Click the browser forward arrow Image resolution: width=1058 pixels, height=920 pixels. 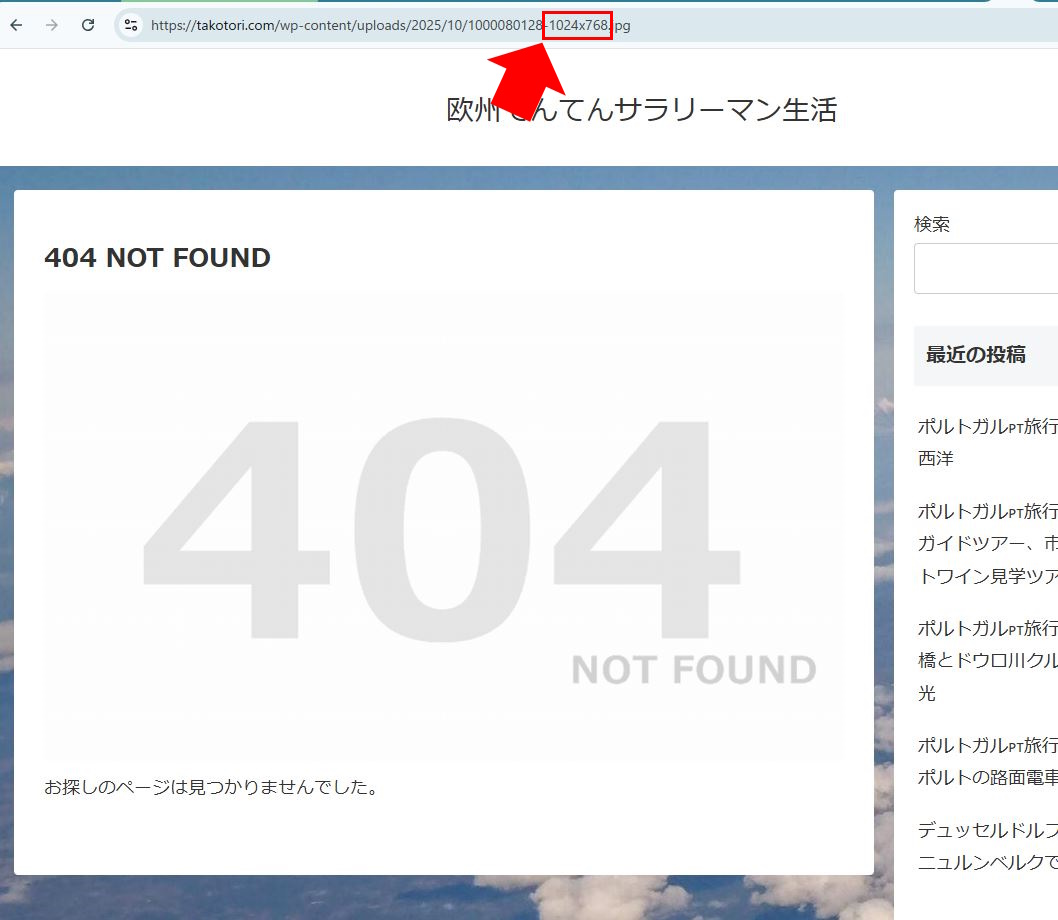click(52, 25)
